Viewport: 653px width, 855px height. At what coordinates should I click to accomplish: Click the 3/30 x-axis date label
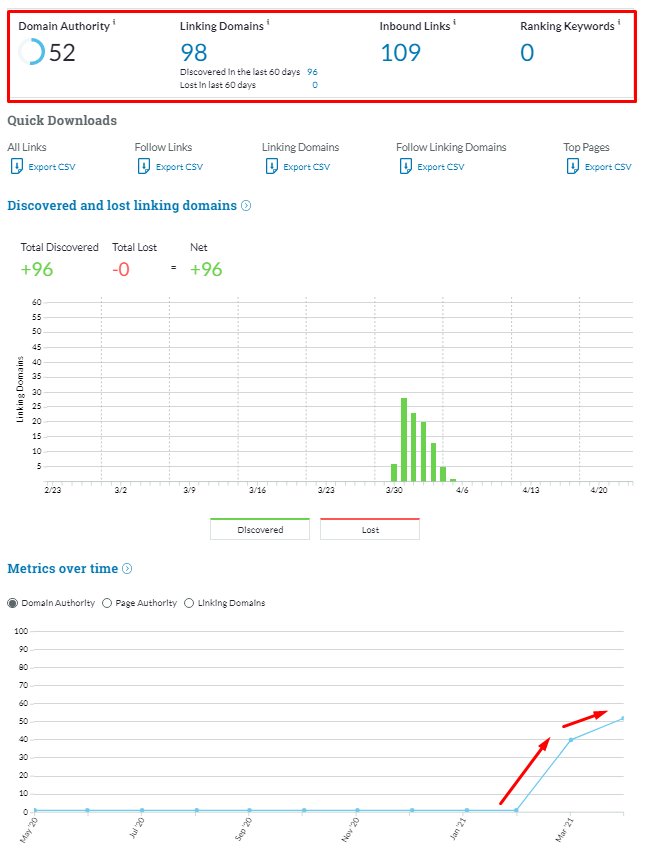click(394, 490)
